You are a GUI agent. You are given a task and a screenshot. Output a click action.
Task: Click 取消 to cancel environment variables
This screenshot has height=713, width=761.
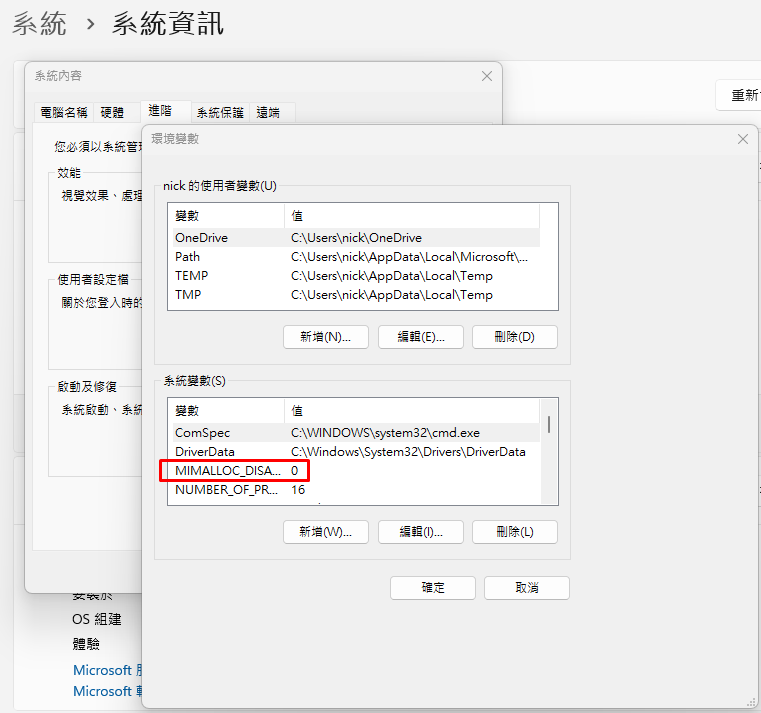pos(526,588)
